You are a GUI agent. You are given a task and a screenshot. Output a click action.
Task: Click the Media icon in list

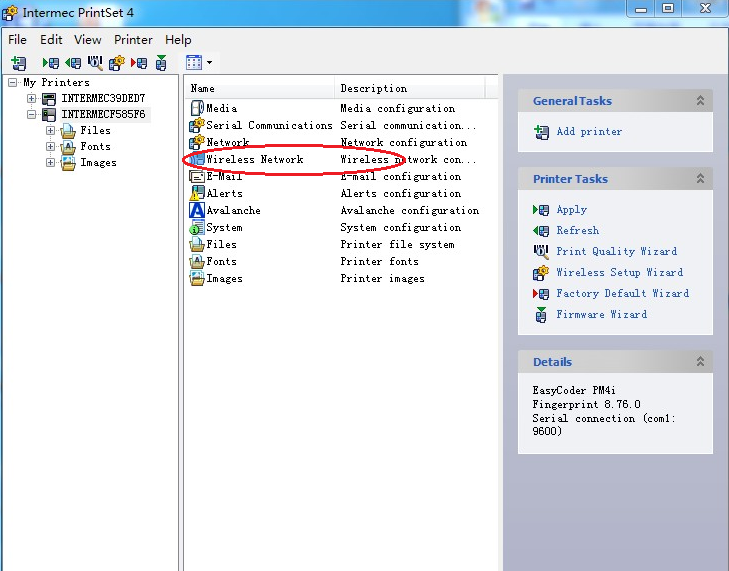pos(197,108)
